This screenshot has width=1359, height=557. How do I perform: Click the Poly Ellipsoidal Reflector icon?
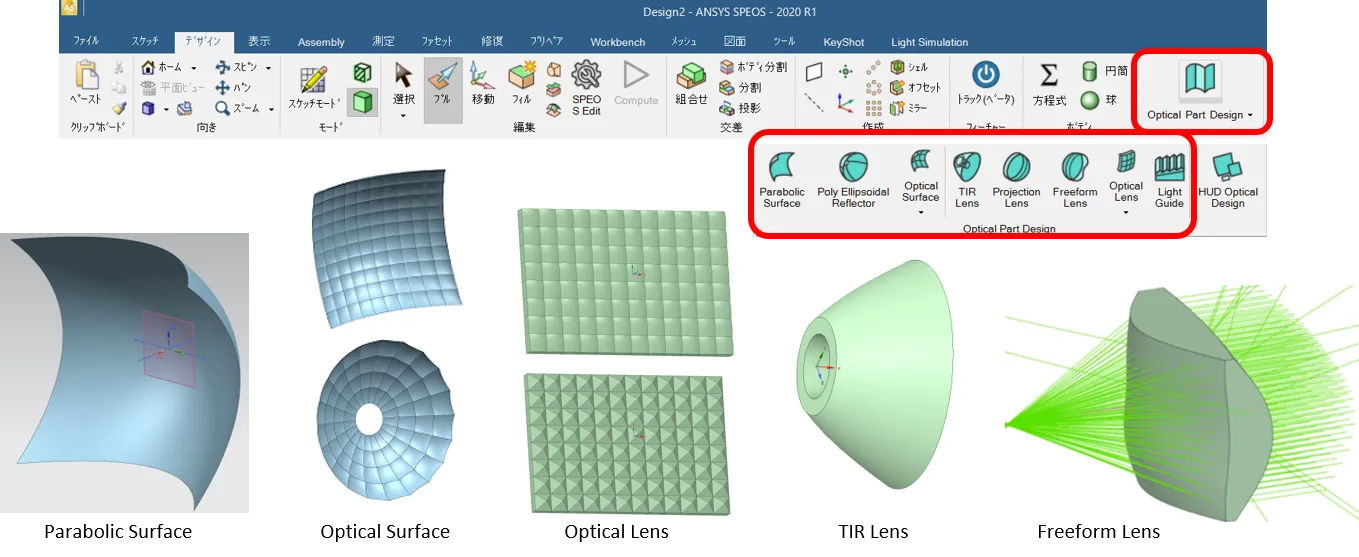pyautogui.click(x=852, y=180)
